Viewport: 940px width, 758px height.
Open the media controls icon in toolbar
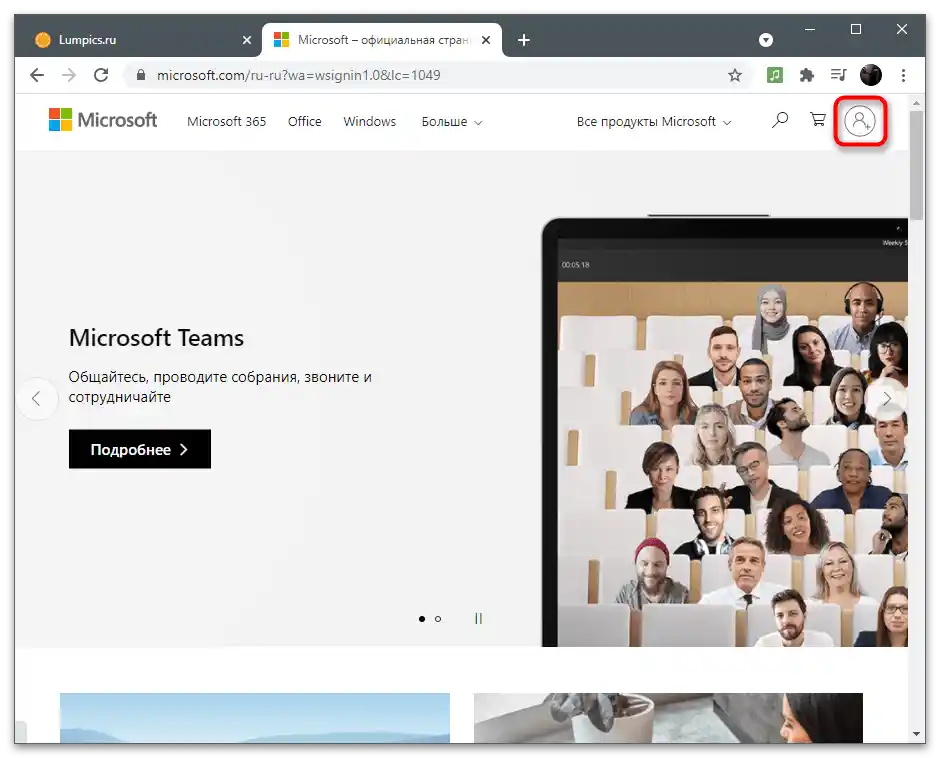click(839, 75)
